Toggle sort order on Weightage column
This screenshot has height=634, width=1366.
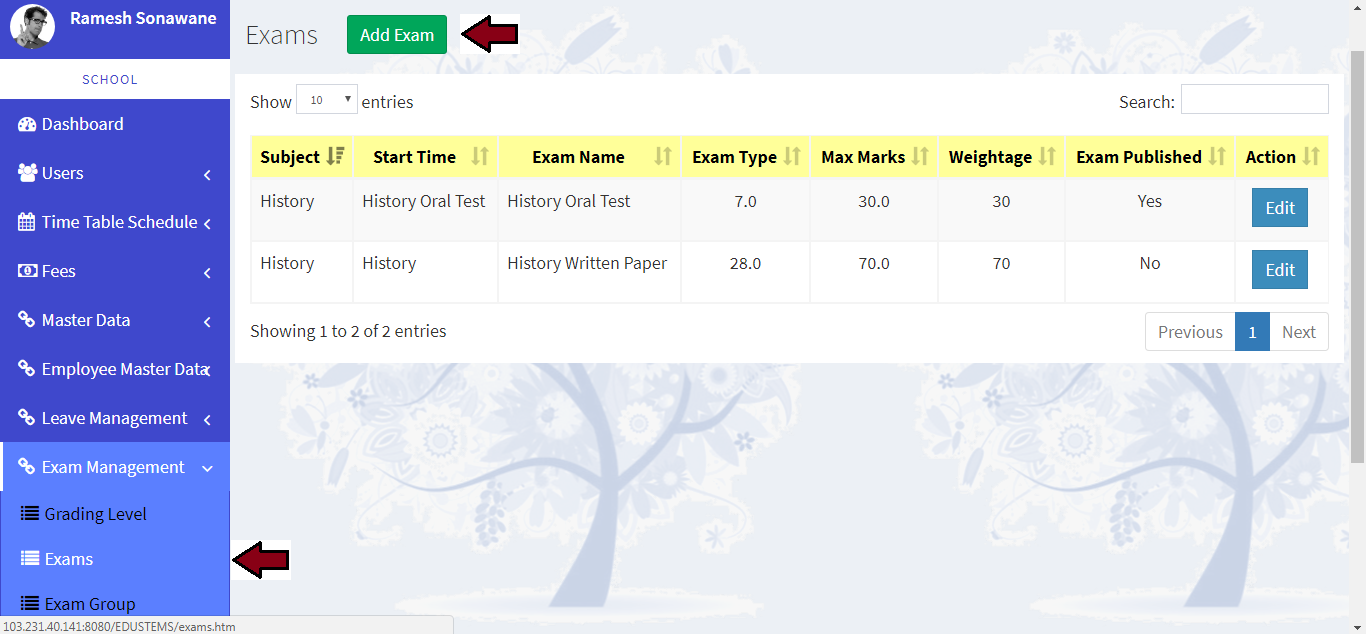1047,157
